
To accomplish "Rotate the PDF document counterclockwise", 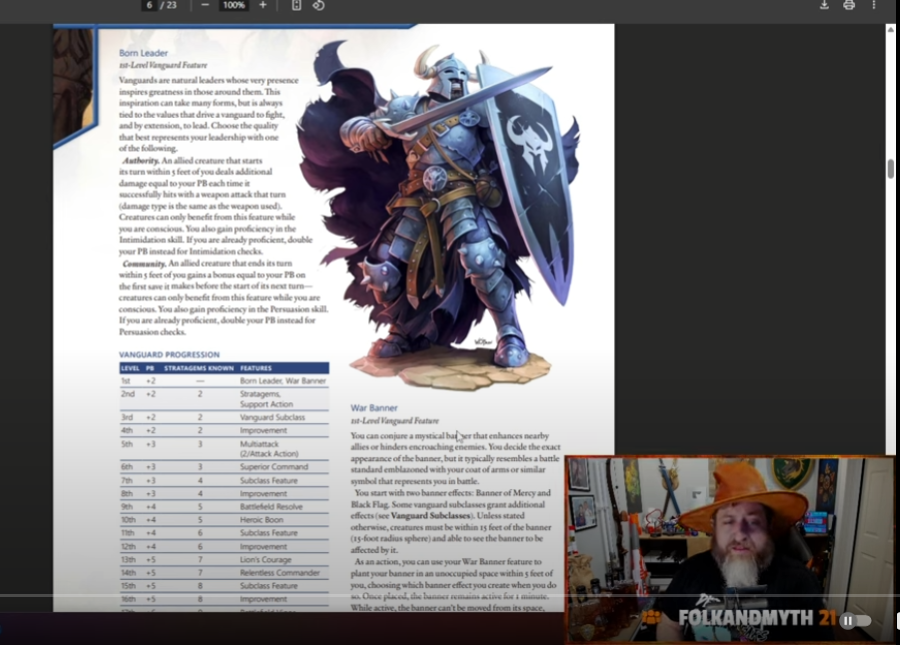I will tap(318, 5).
